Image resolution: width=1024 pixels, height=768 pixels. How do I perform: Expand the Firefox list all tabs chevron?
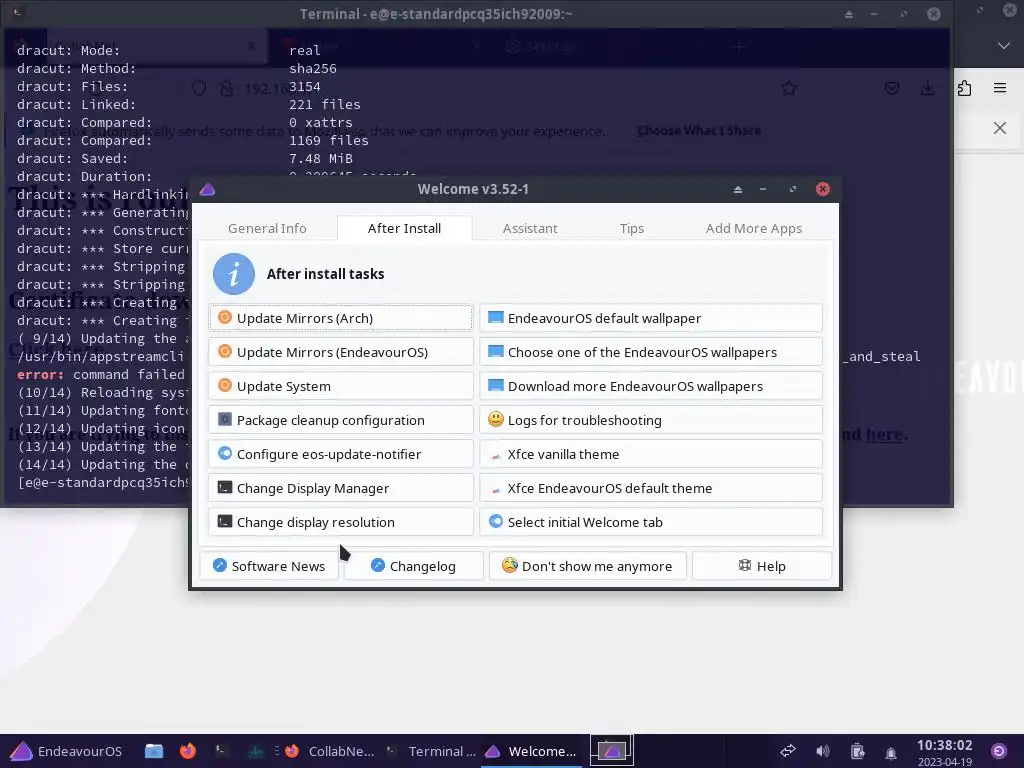coord(1004,46)
